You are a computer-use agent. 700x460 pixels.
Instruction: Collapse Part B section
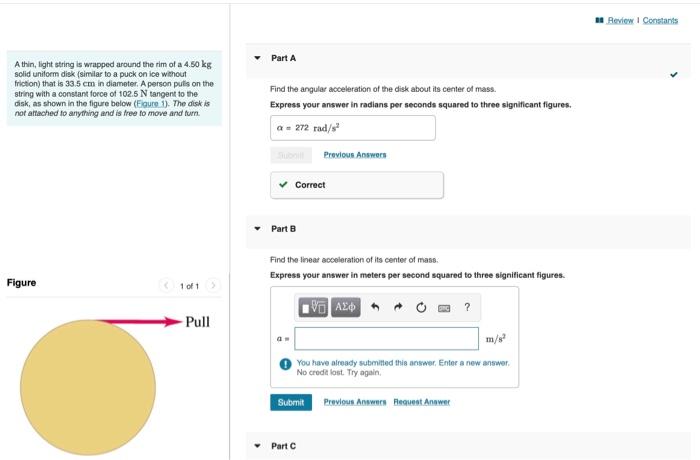[258, 229]
